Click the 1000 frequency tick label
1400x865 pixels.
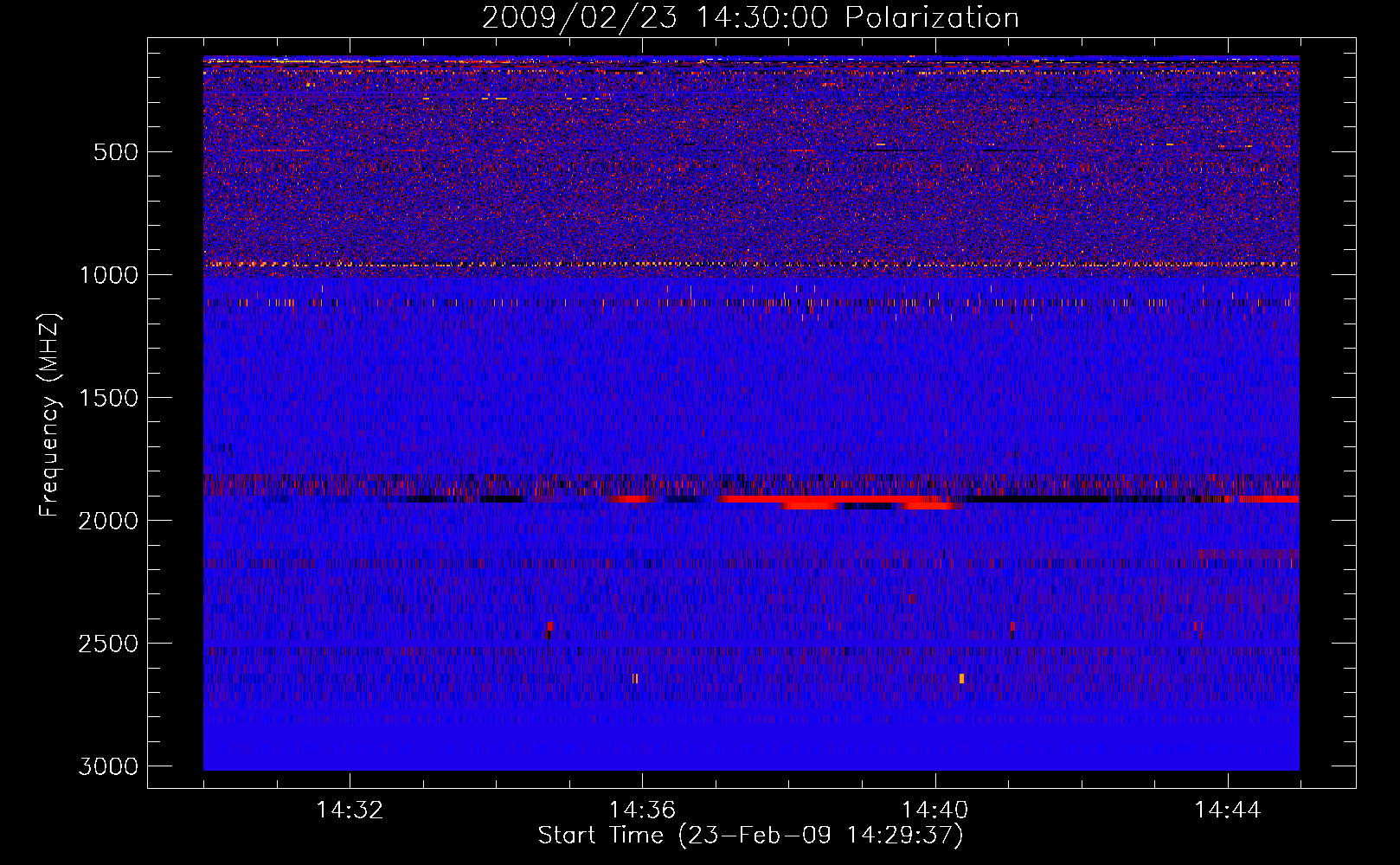(109, 275)
